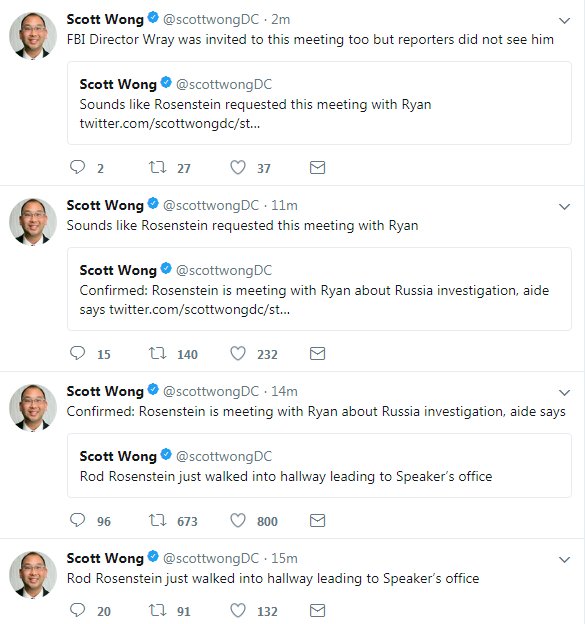Like the tweet with 232 likes
The width and height of the screenshot is (585, 624).
[x=238, y=353]
